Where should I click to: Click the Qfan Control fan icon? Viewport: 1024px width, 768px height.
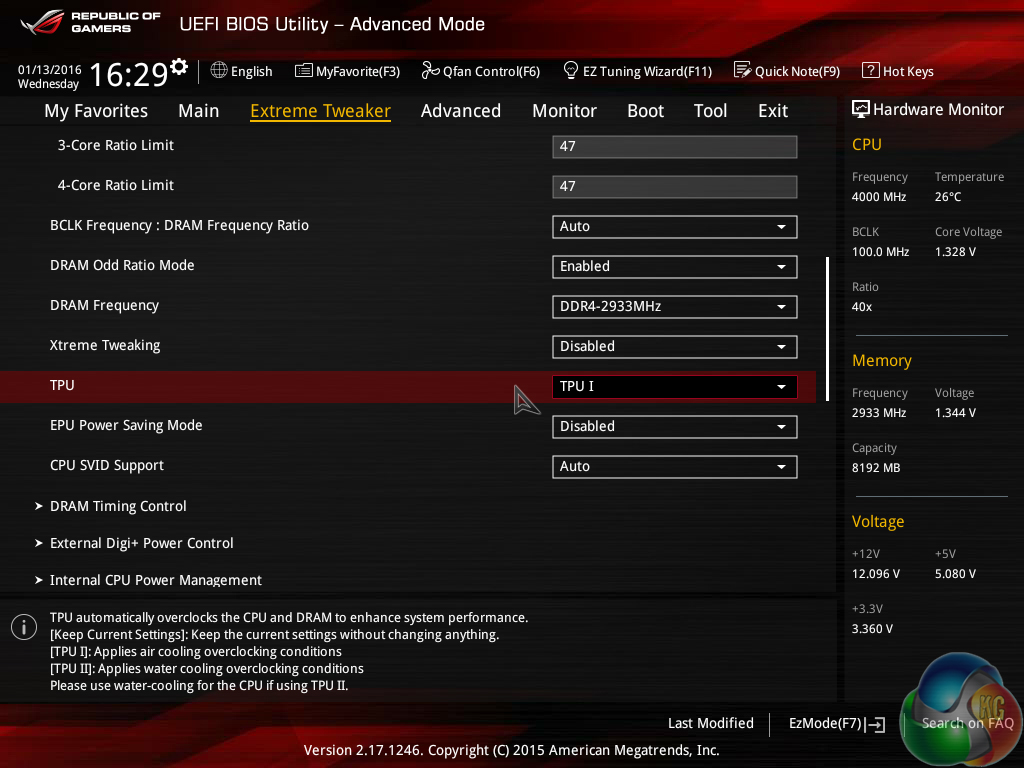(430, 71)
